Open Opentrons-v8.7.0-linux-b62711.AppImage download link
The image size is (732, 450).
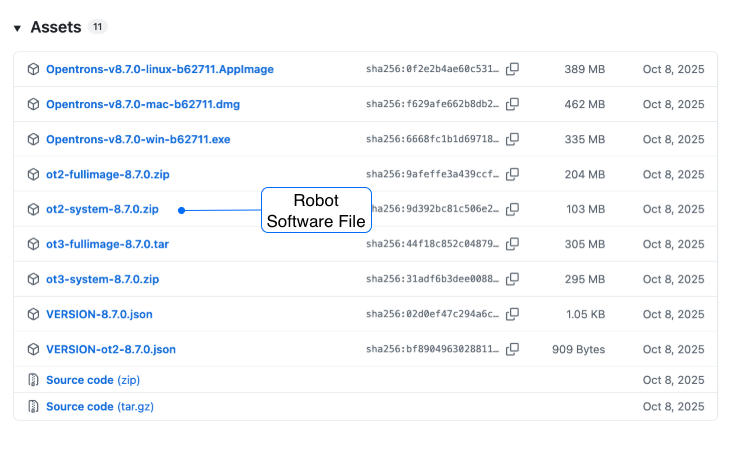point(160,69)
